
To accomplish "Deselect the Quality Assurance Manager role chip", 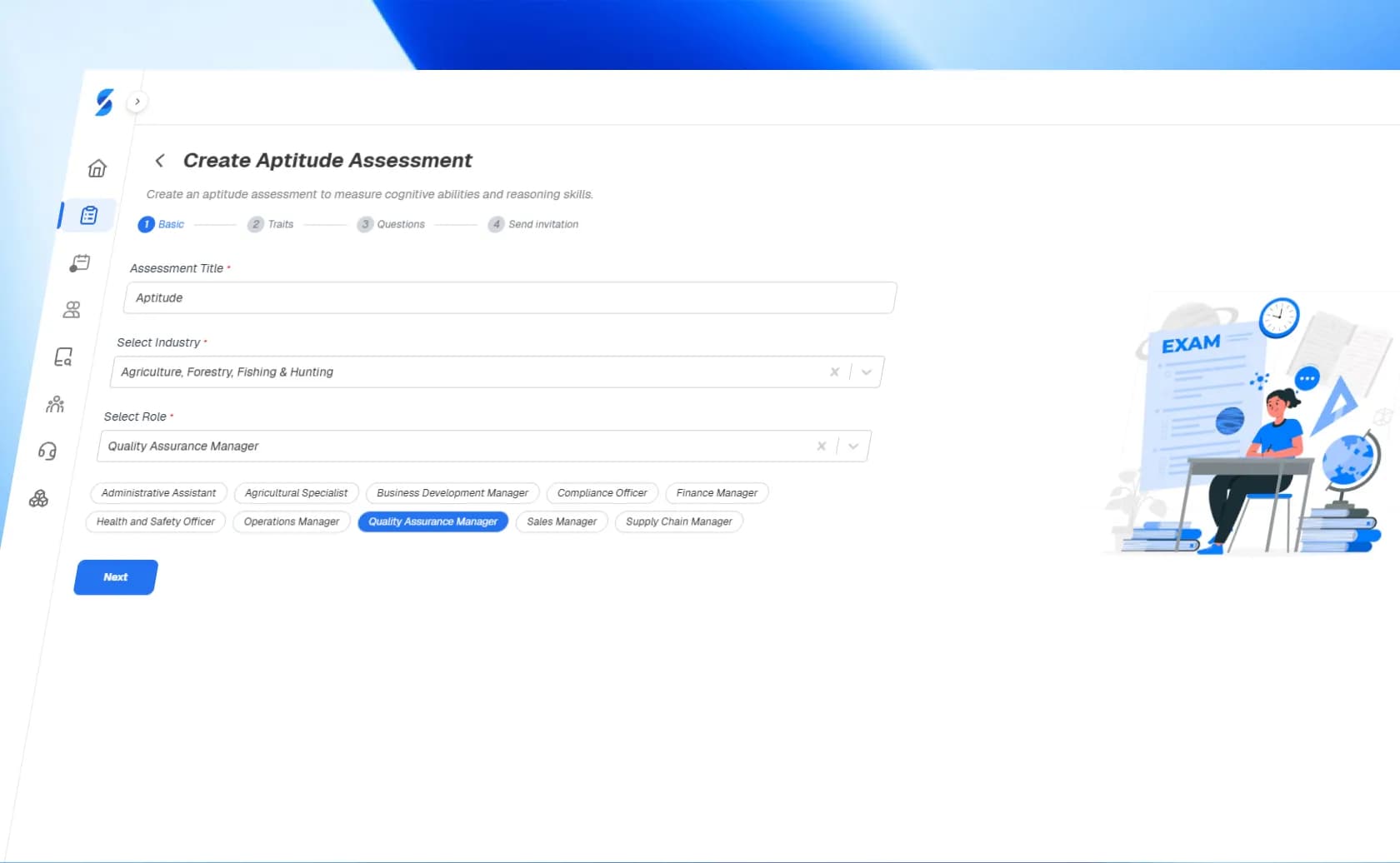I will 432,521.
